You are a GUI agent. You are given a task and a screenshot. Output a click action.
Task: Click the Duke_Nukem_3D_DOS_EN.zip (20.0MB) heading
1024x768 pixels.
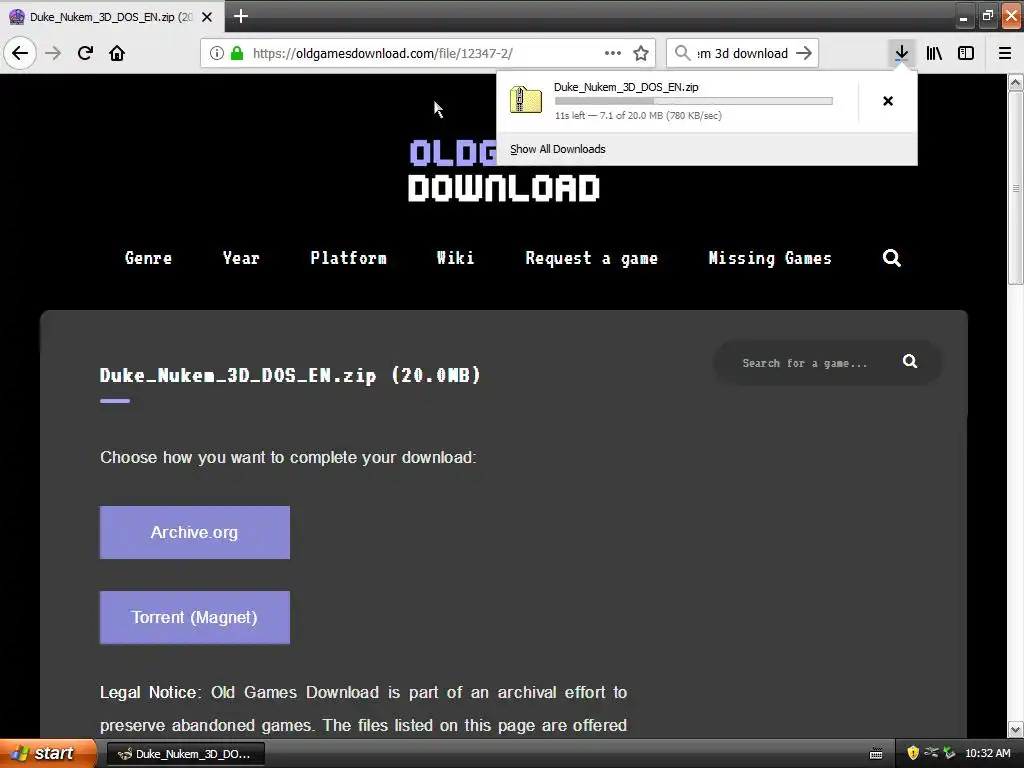tap(290, 375)
